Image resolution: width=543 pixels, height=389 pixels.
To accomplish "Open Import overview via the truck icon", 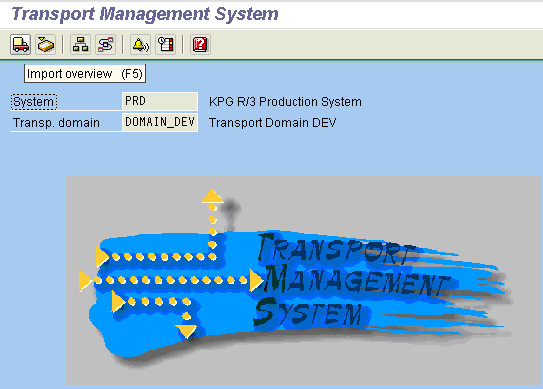I will click(20, 44).
